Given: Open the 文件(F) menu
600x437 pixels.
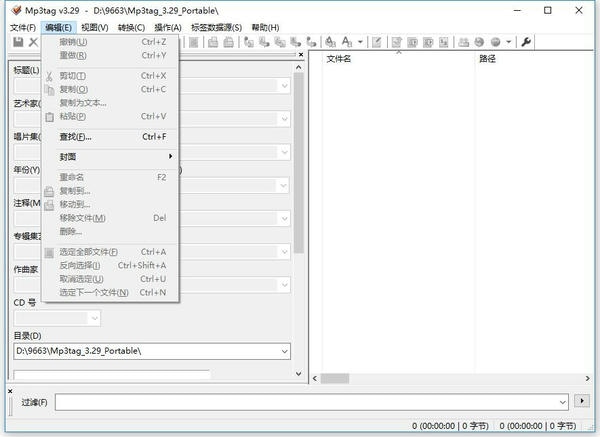Looking at the screenshot, I should coord(23,28).
